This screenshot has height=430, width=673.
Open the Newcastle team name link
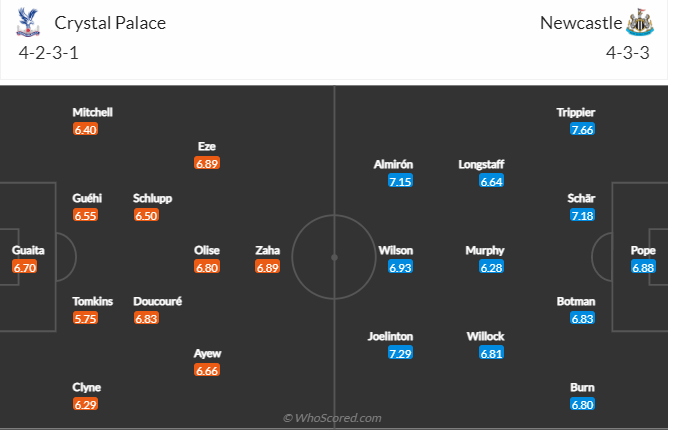click(x=579, y=22)
